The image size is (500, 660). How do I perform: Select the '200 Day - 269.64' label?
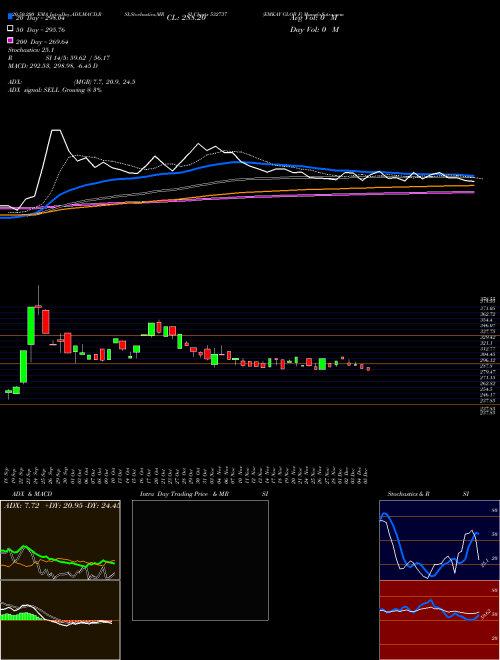[x=43, y=42]
